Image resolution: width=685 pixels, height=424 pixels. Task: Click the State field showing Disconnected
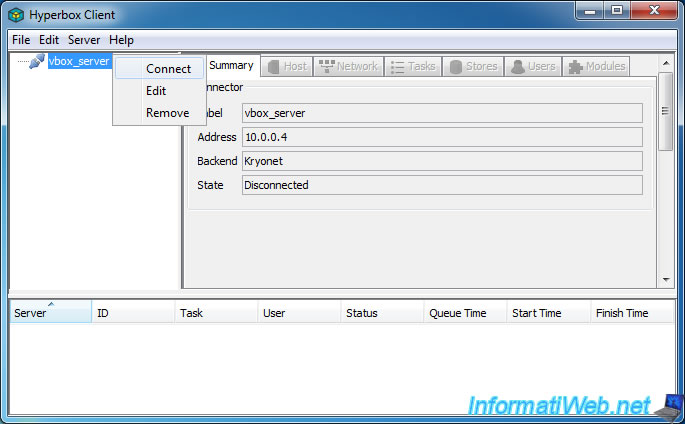pos(442,185)
